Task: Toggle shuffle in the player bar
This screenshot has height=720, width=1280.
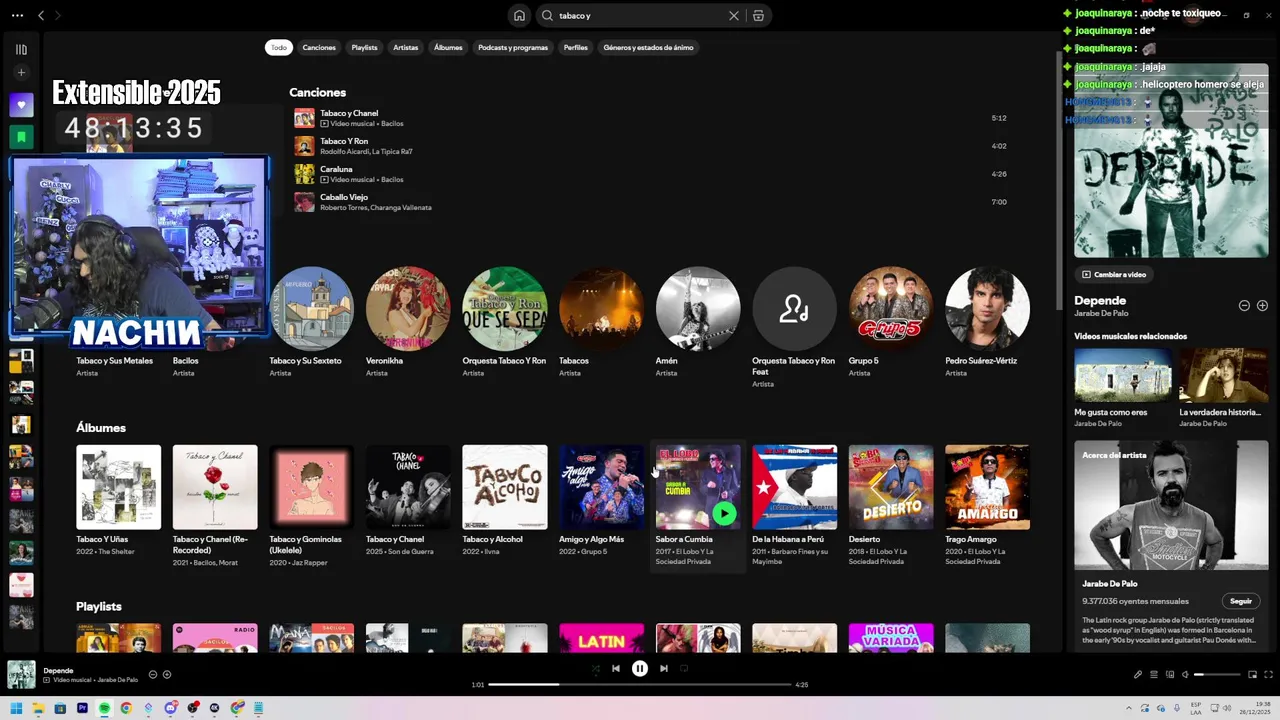Action: point(595,668)
